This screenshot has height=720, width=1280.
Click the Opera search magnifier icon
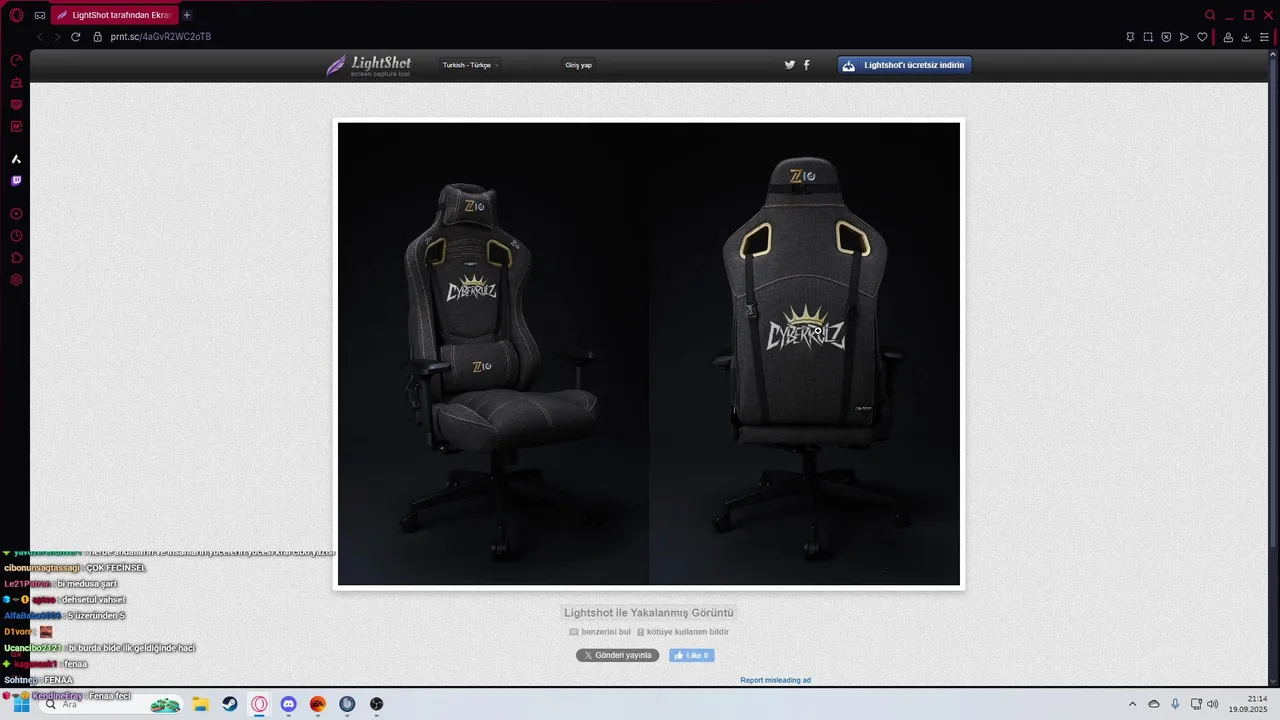click(1210, 15)
